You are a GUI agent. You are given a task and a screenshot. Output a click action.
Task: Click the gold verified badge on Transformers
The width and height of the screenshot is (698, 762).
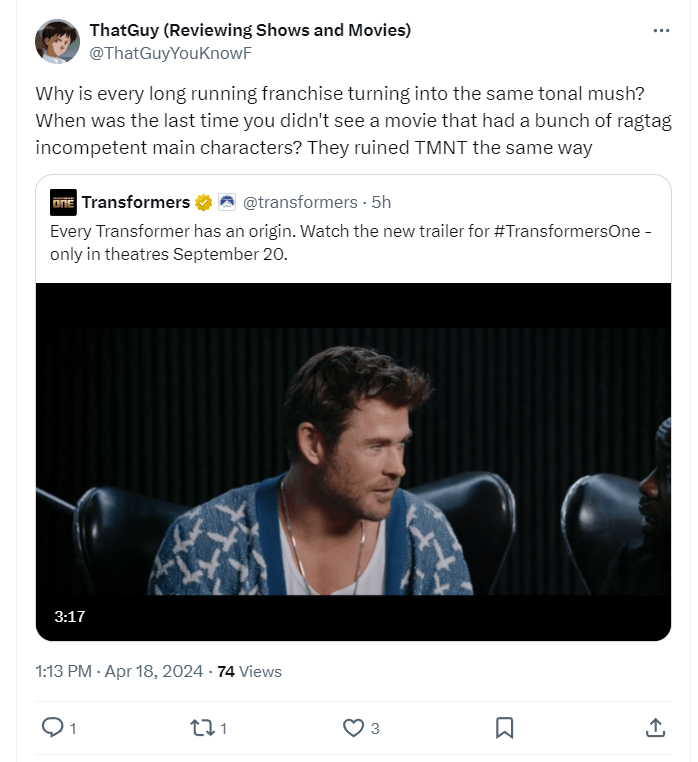(203, 203)
